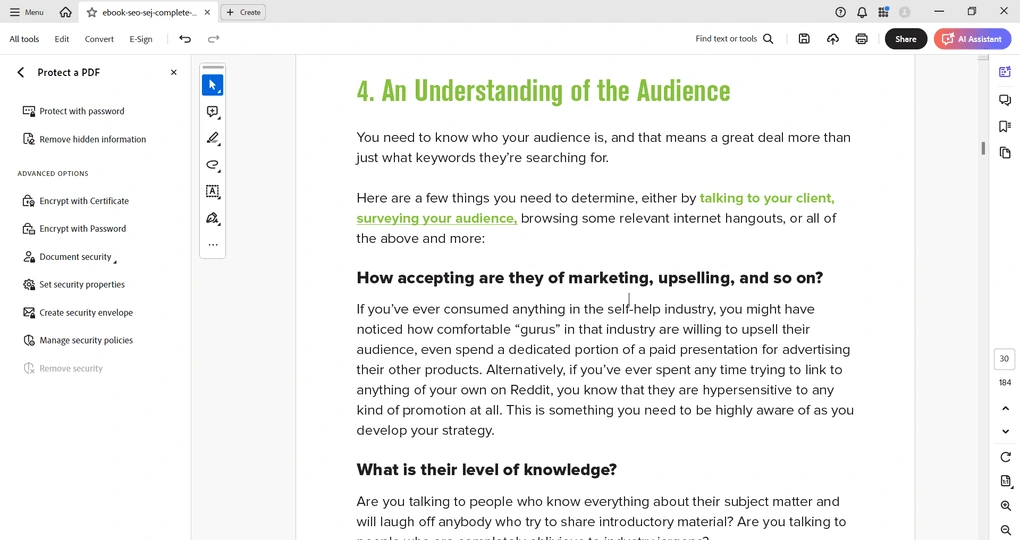Open the fill and sign tool
The image size is (1020, 540).
click(212, 218)
